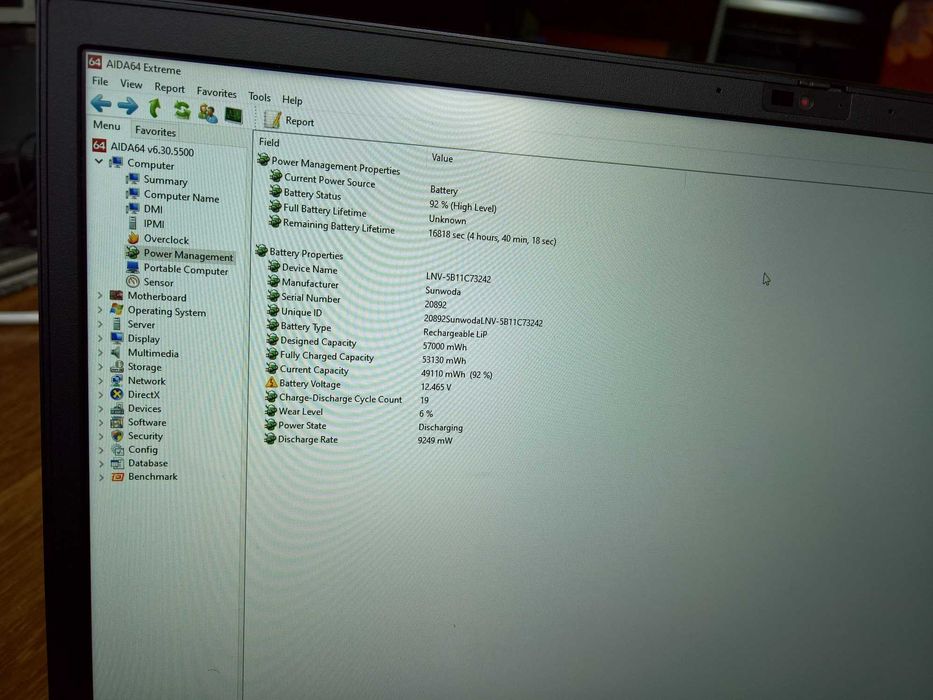Image resolution: width=933 pixels, height=700 pixels.
Task: Click the green monitor diagnostics toolbar icon
Action: (x=233, y=114)
